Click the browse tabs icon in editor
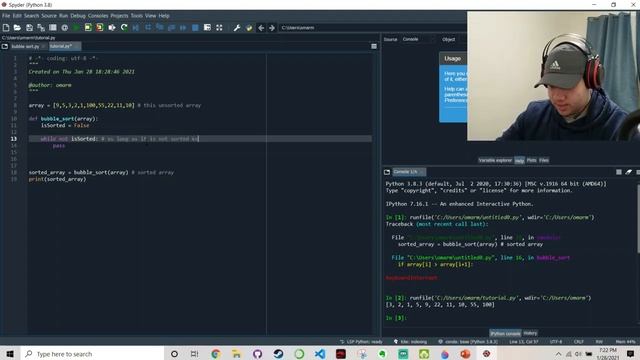The image size is (640, 360). click(x=5, y=46)
